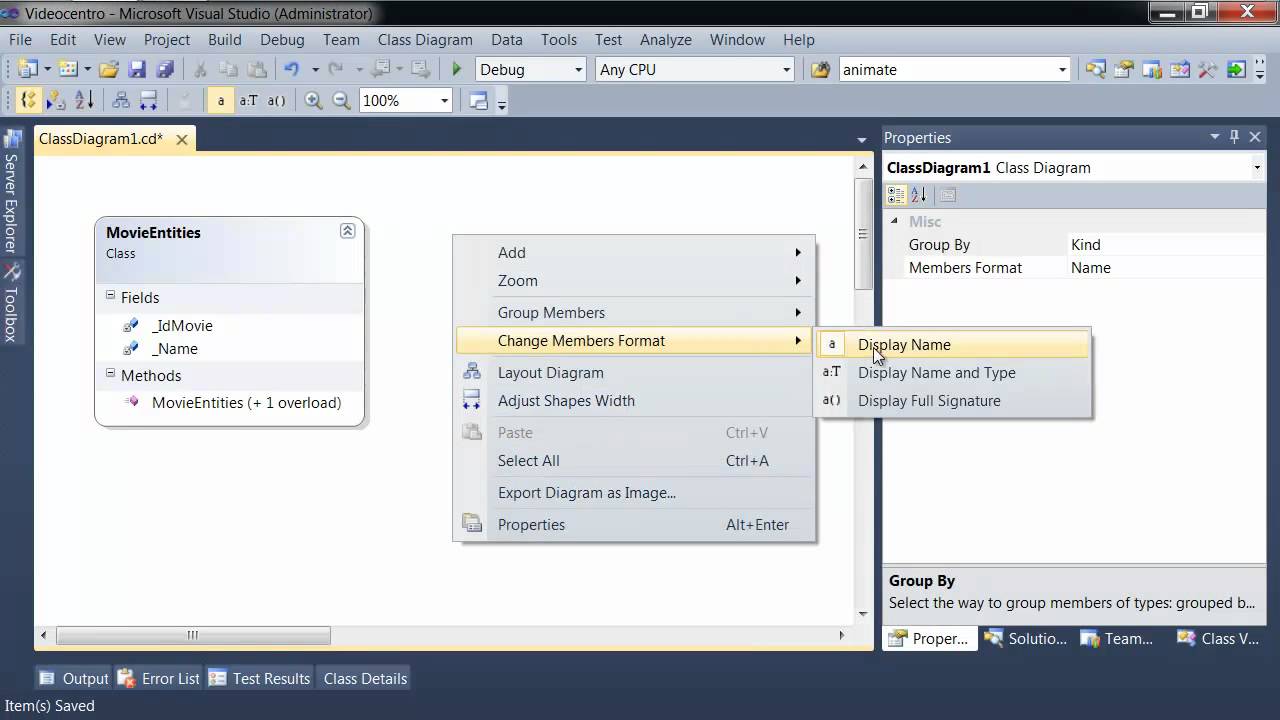Collapse the Methods section of MovieEntities
1280x720 pixels.
pos(111,374)
